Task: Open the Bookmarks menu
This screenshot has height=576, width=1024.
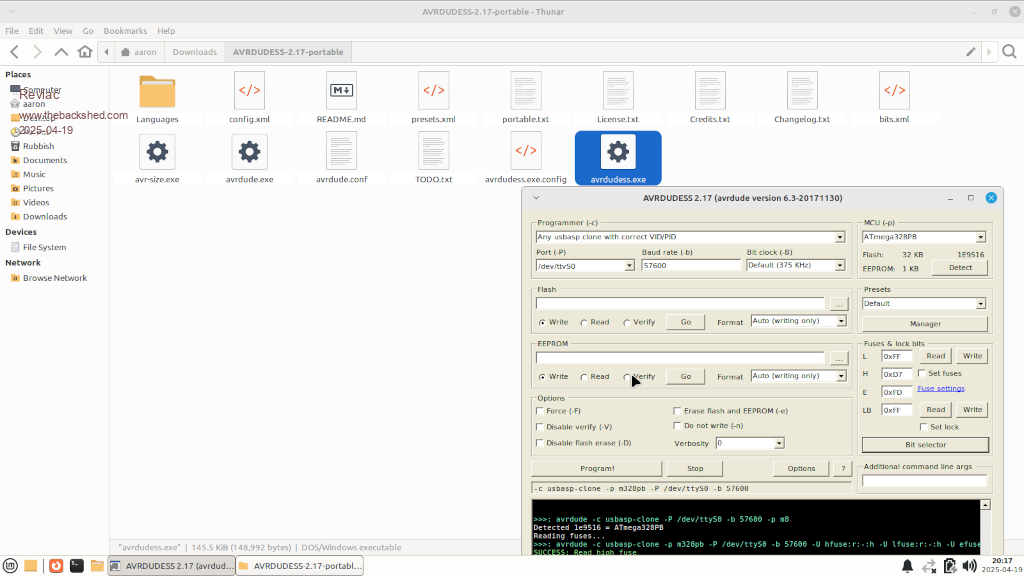Action: click(124, 31)
